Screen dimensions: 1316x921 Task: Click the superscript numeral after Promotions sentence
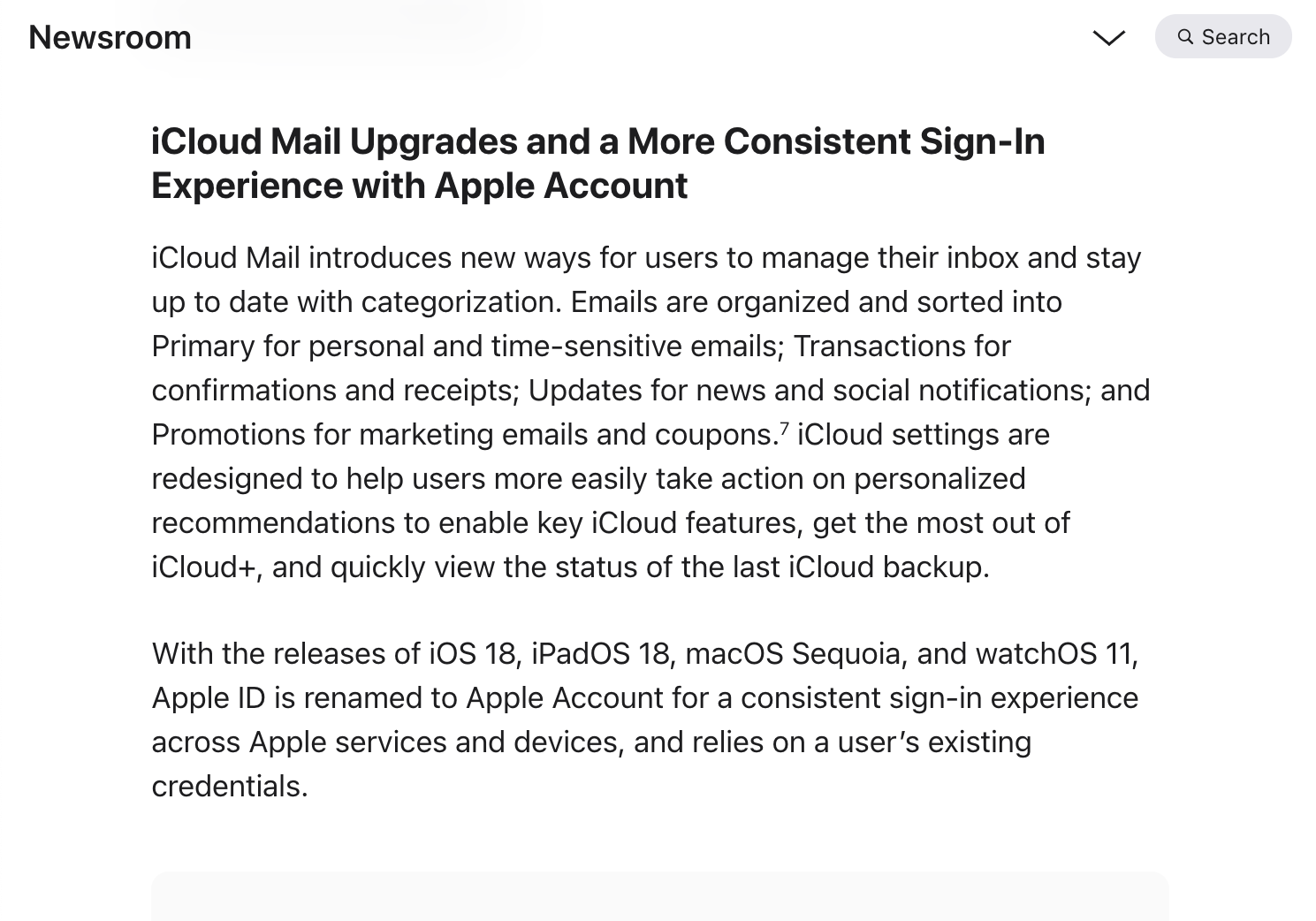coord(783,426)
